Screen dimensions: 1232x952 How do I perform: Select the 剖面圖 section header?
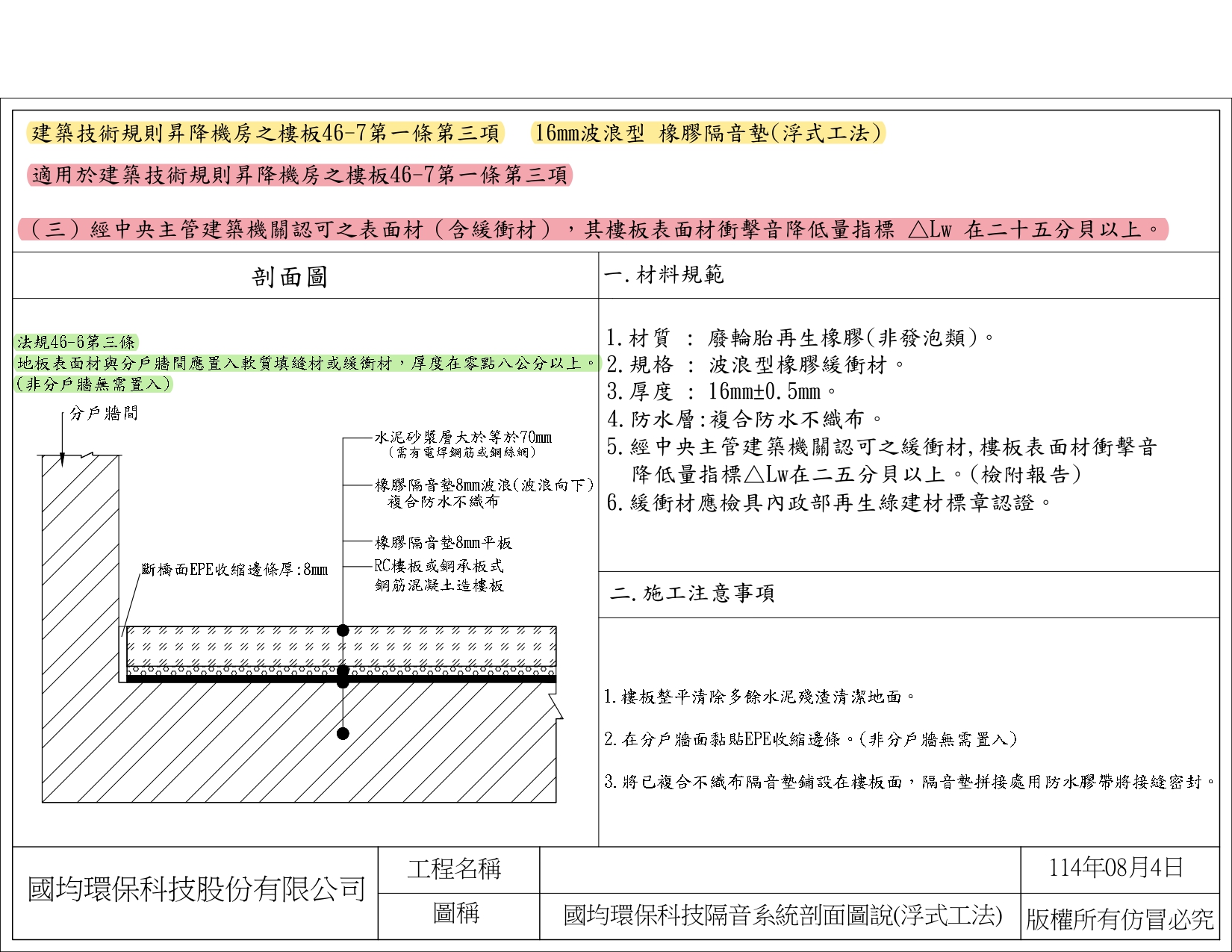(290, 277)
